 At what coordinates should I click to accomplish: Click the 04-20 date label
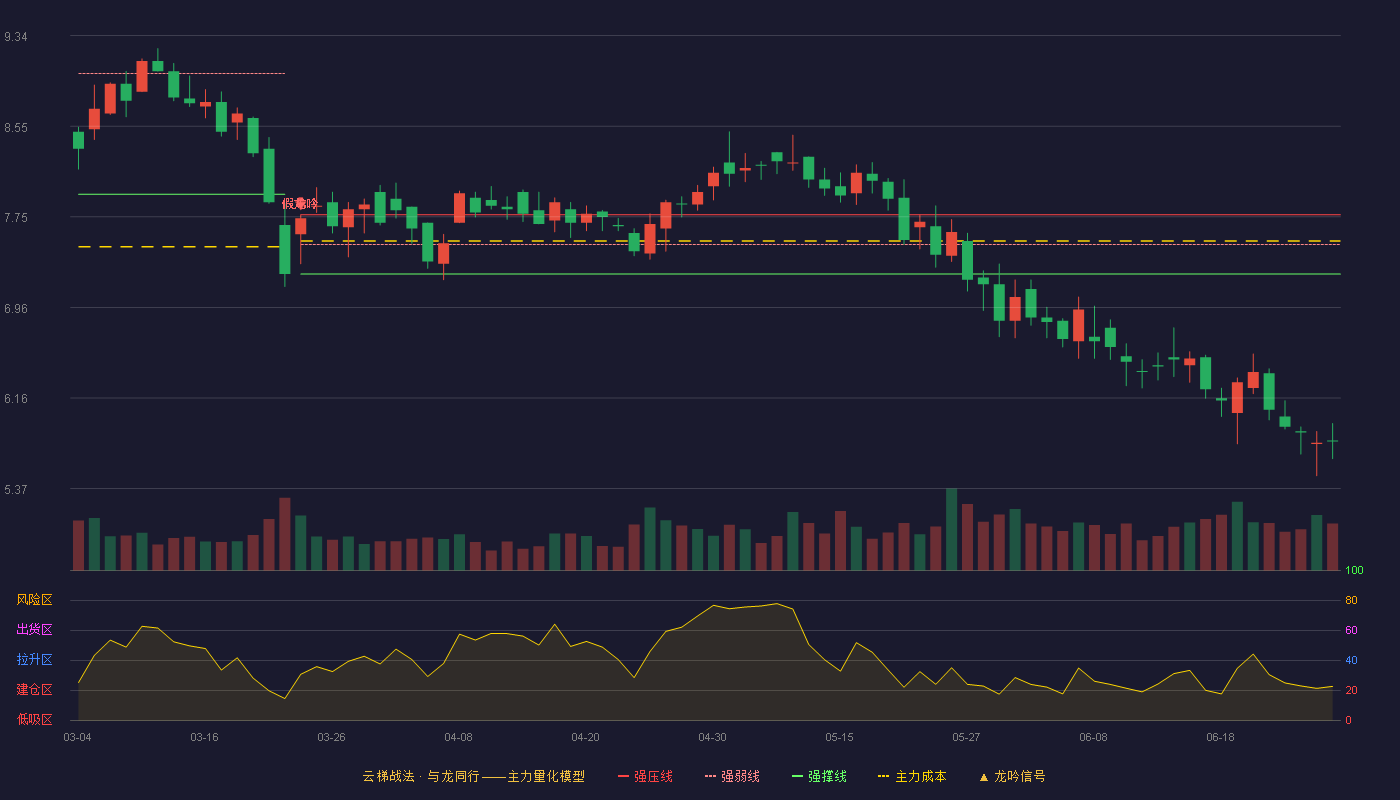[x=585, y=737]
